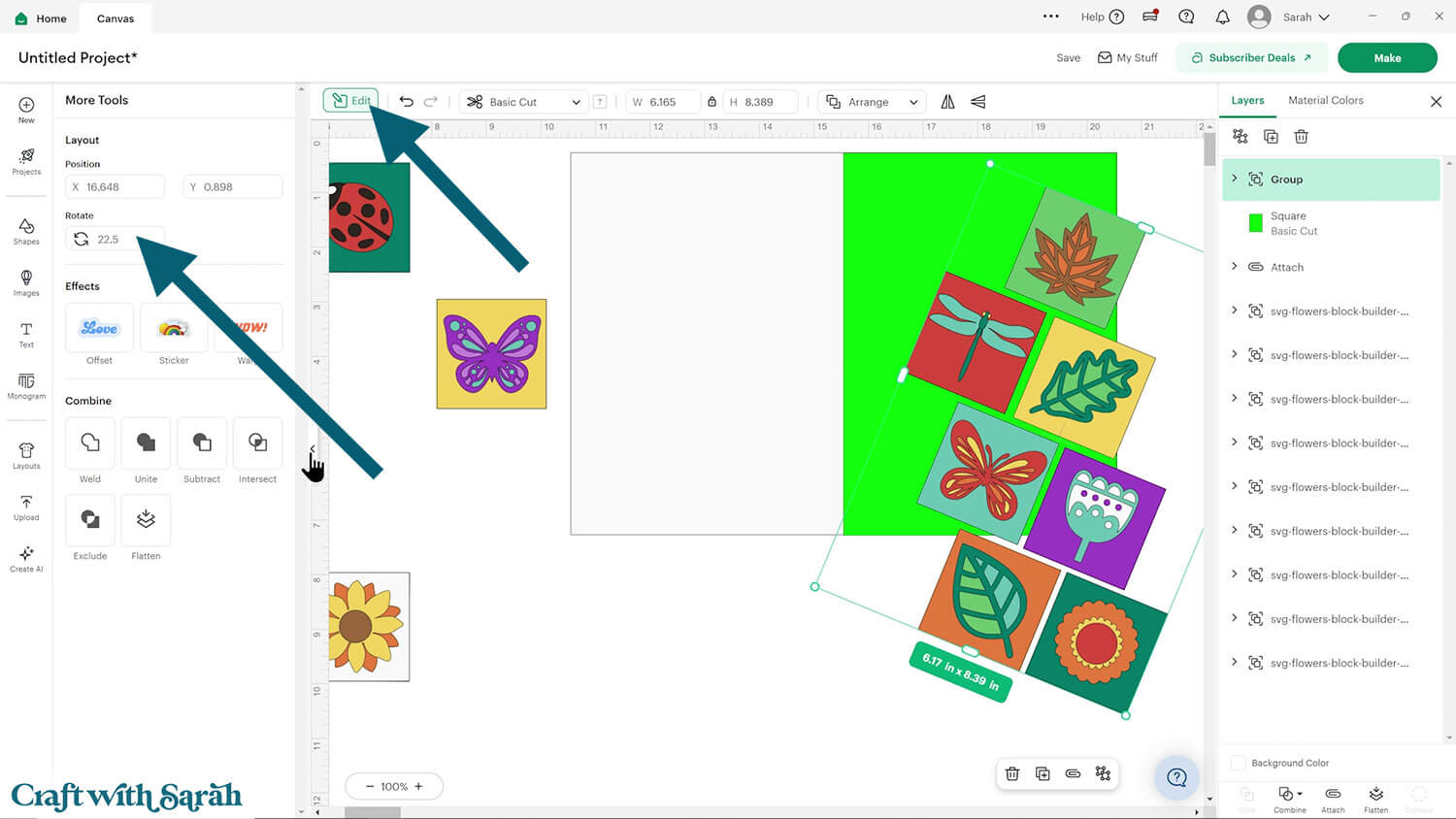Click the duplicate icon atop the Layers panel

(x=1271, y=137)
